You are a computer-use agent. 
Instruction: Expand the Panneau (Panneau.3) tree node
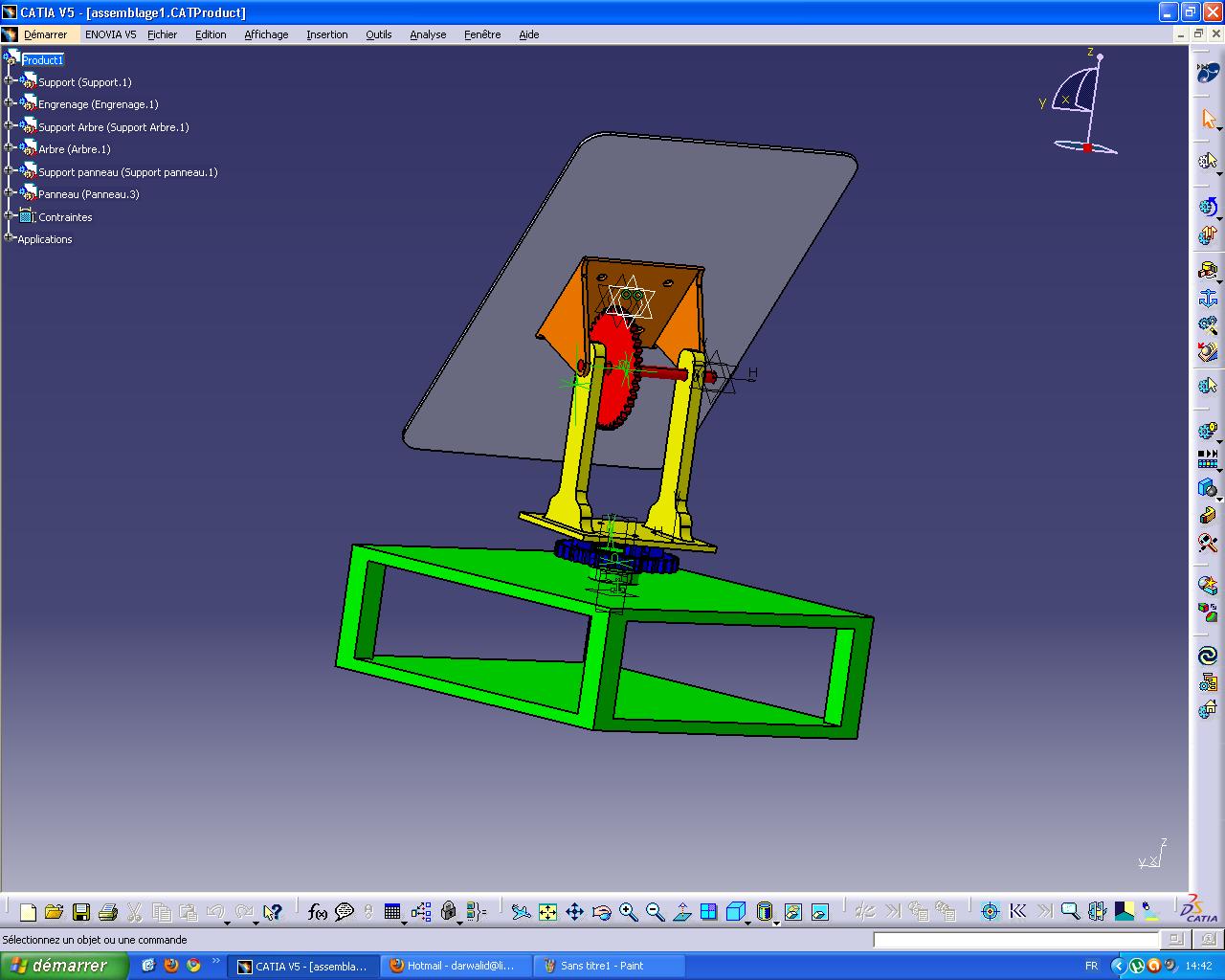click(x=9, y=194)
